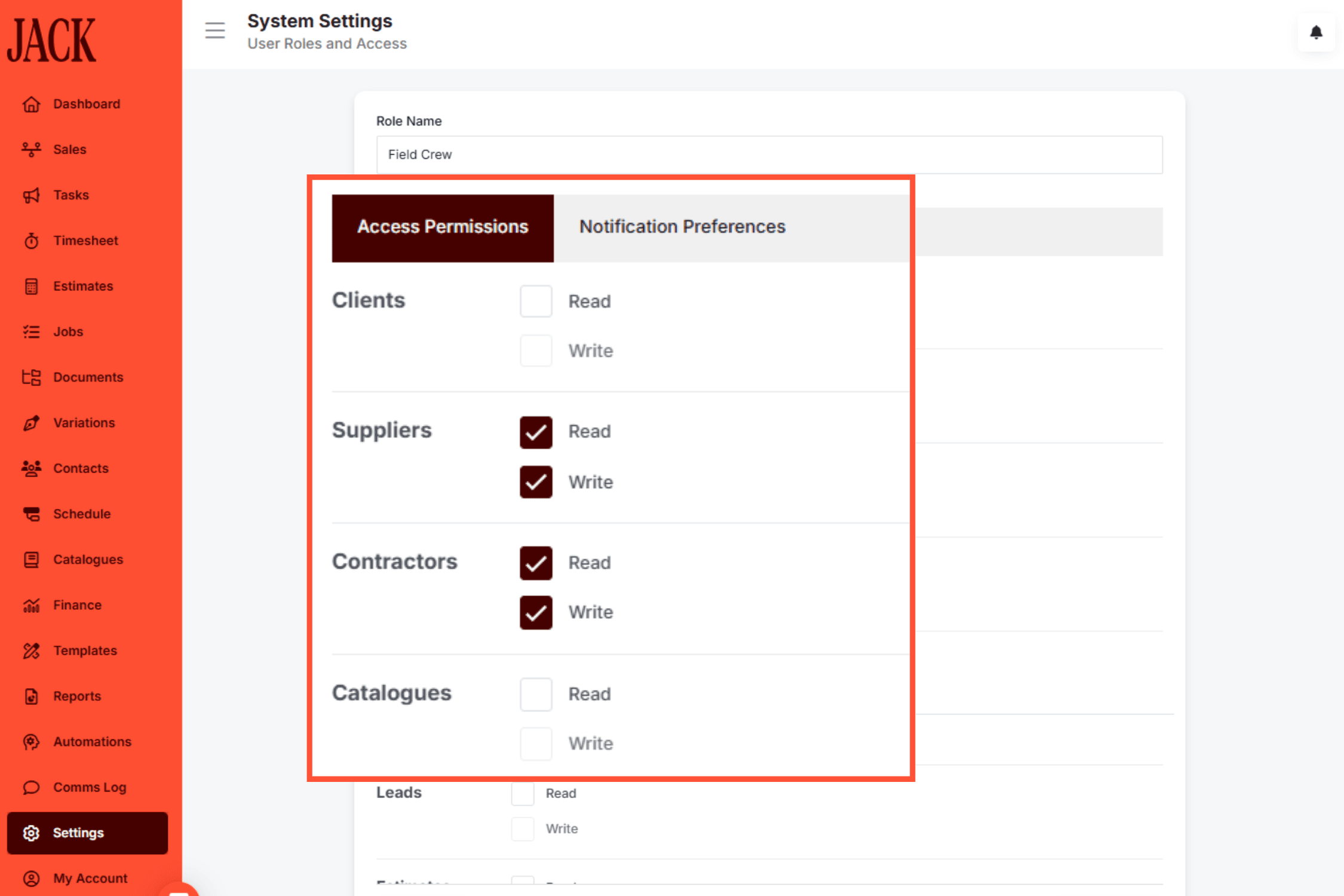Select the Variations pen icon
This screenshot has width=1344, height=896.
tap(31, 422)
